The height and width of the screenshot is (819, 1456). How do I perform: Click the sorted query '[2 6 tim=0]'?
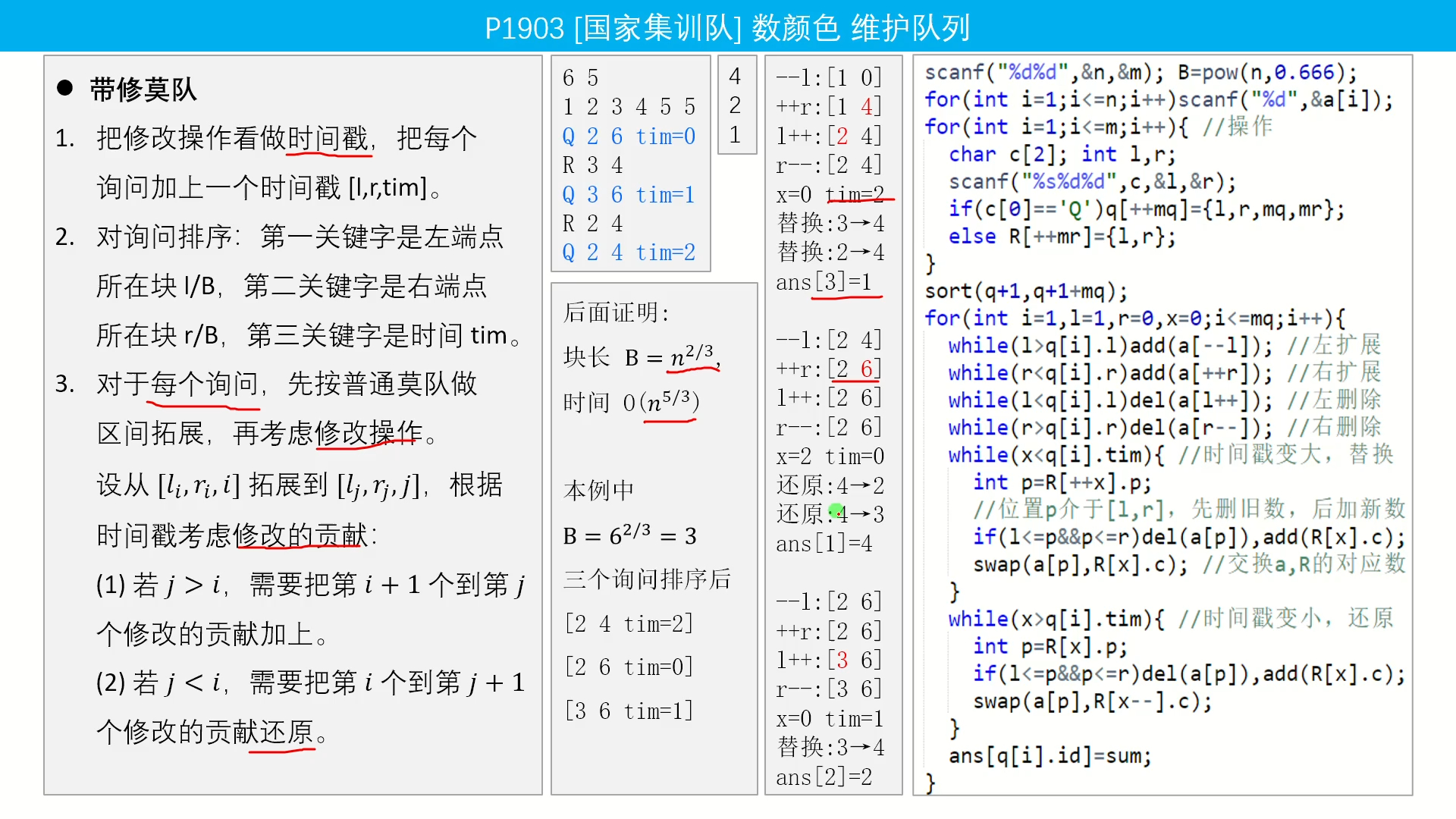[629, 667]
